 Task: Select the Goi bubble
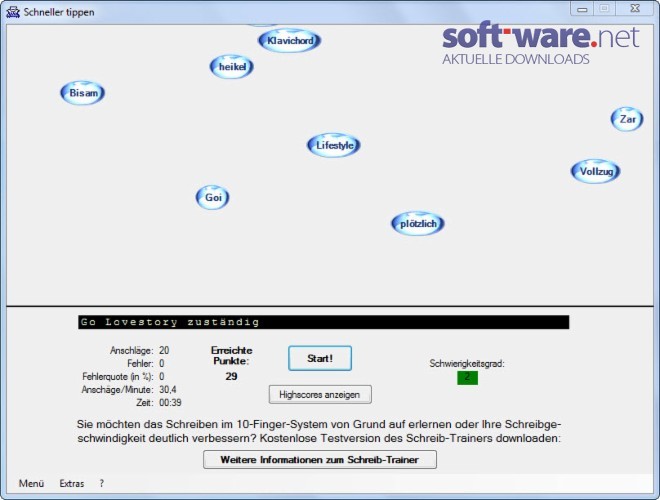point(213,197)
